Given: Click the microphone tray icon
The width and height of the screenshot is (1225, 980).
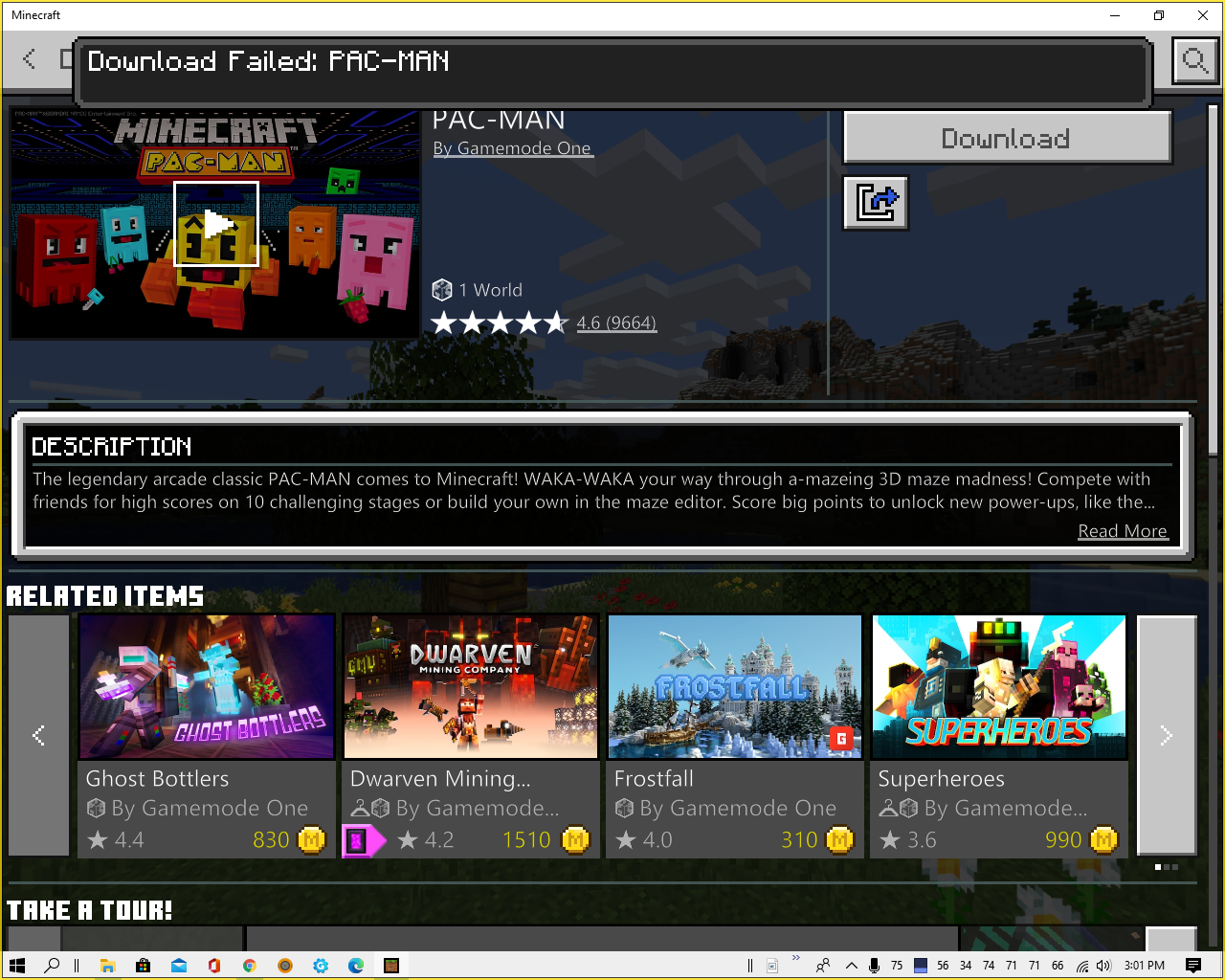Looking at the screenshot, I should [874, 966].
